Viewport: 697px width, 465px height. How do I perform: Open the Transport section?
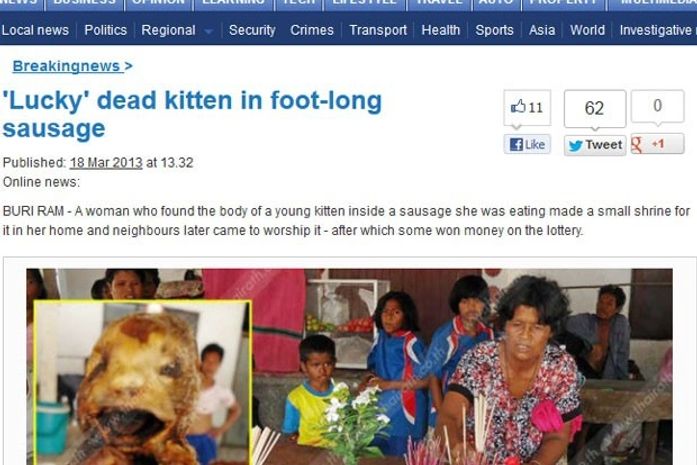tap(378, 30)
